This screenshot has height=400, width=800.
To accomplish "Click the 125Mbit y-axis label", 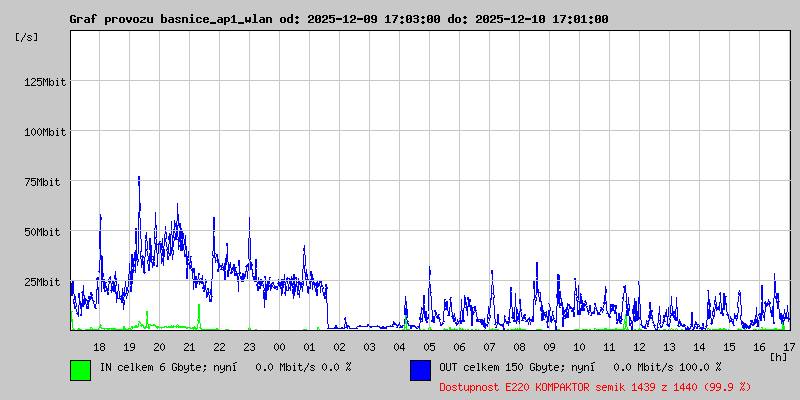I will tap(43, 82).
